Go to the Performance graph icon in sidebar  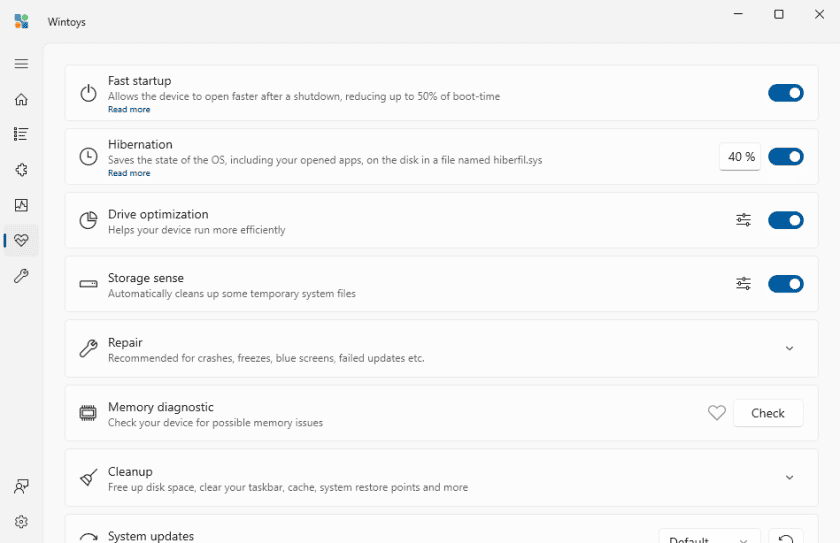point(21,205)
